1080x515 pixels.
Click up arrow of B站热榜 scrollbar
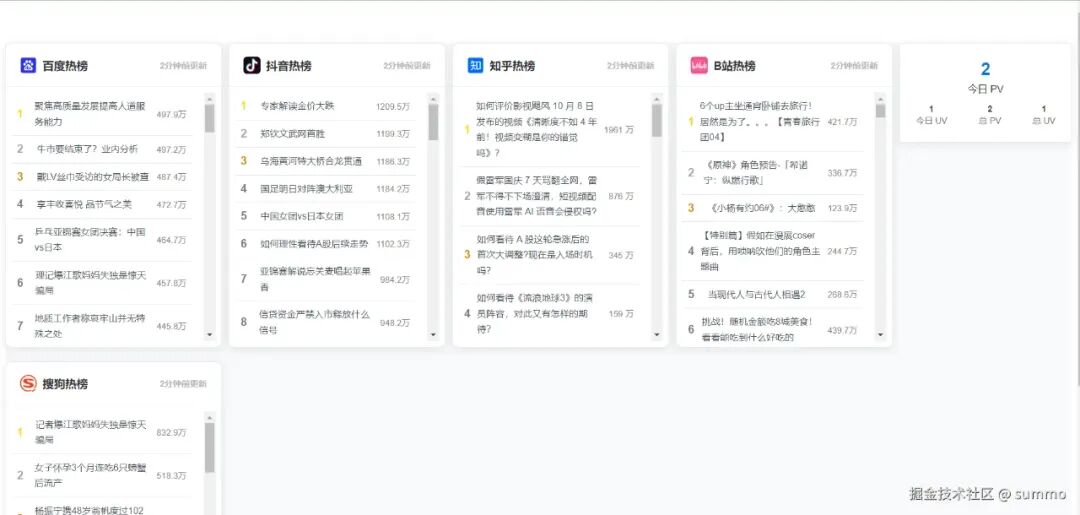point(880,98)
